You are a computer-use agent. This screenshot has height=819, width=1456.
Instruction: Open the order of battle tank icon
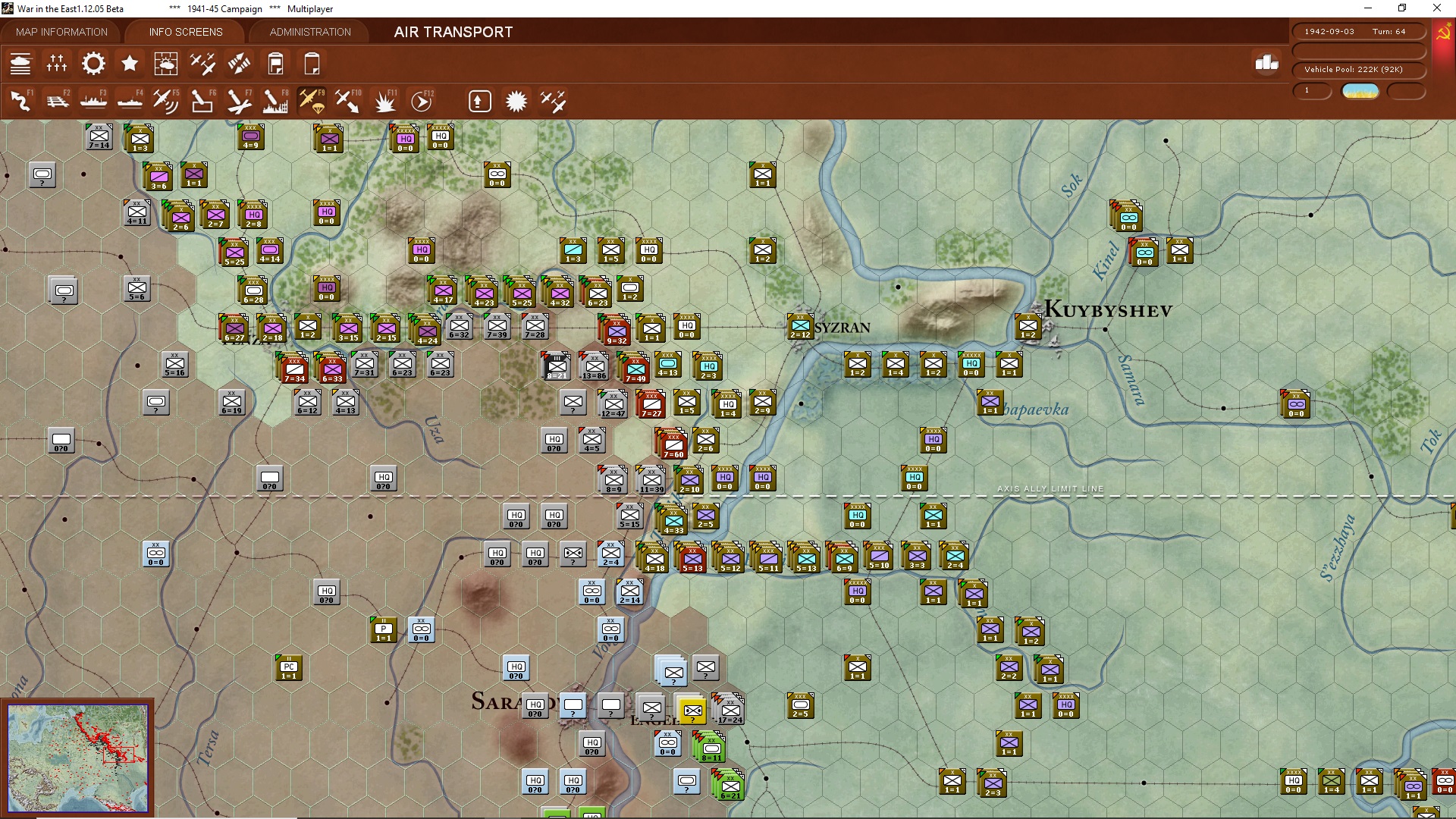[x=20, y=64]
